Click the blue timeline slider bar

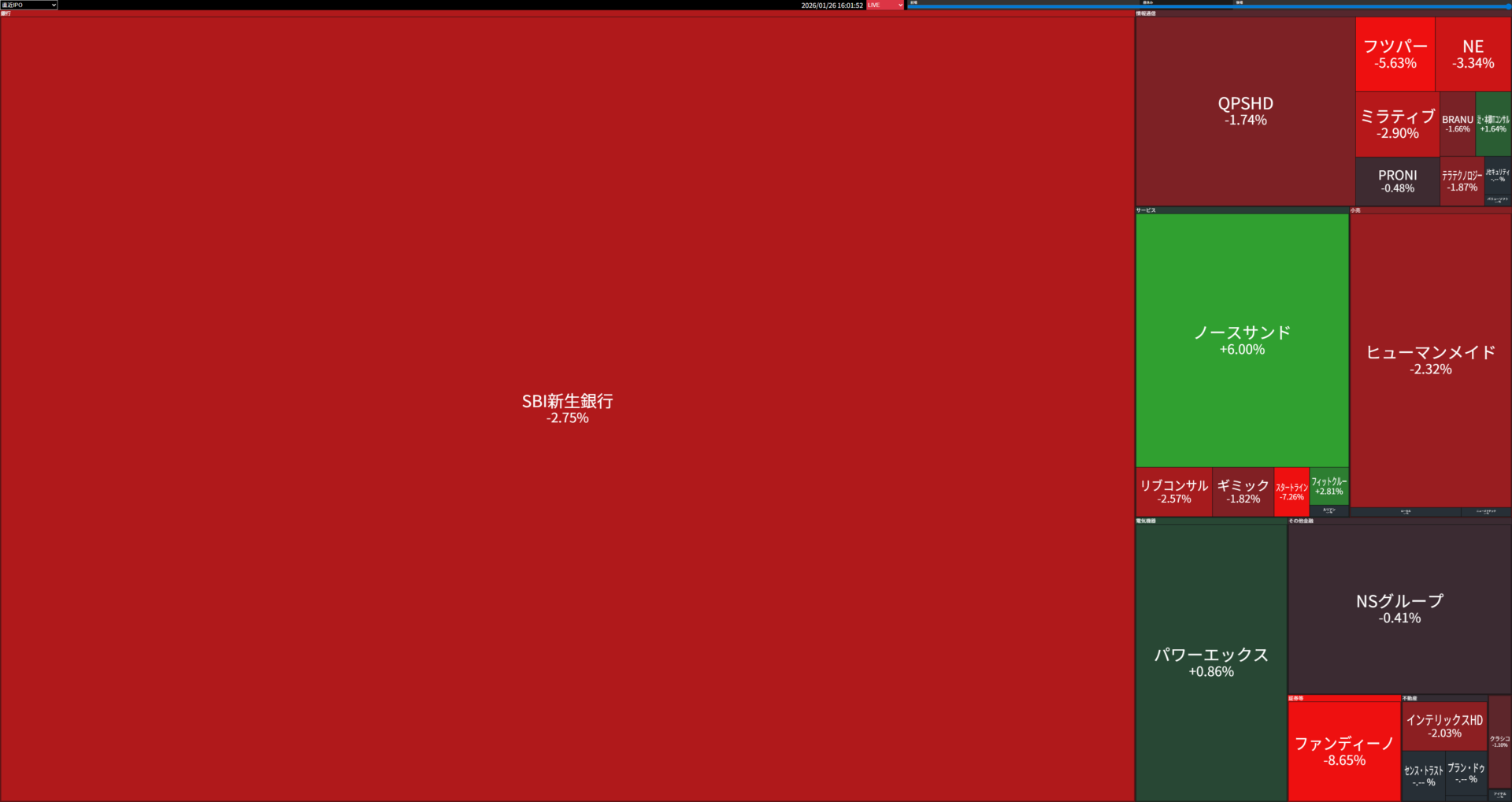pos(1209,6)
